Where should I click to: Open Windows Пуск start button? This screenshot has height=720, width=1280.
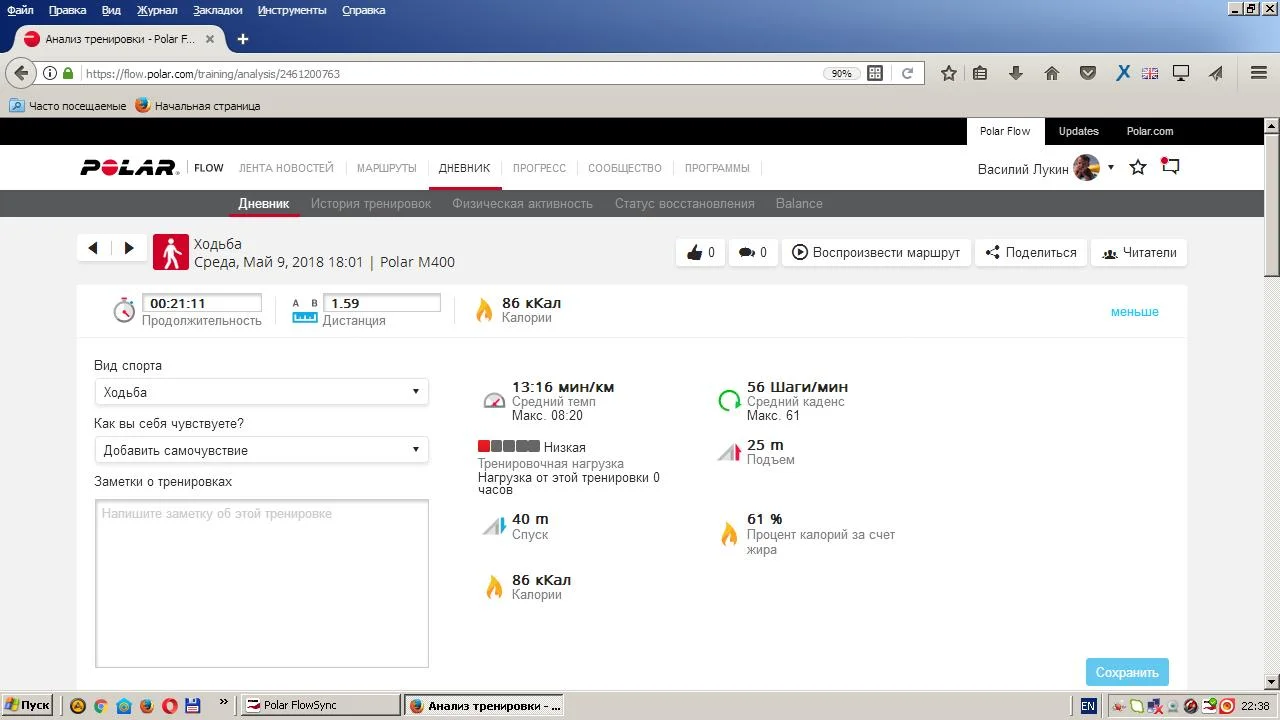pos(27,705)
